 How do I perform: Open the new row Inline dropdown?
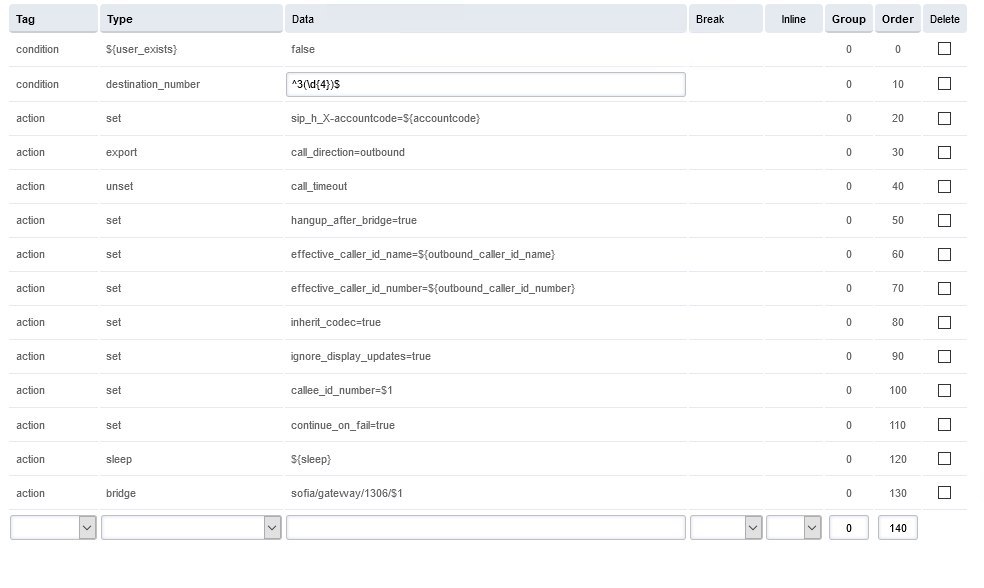794,528
